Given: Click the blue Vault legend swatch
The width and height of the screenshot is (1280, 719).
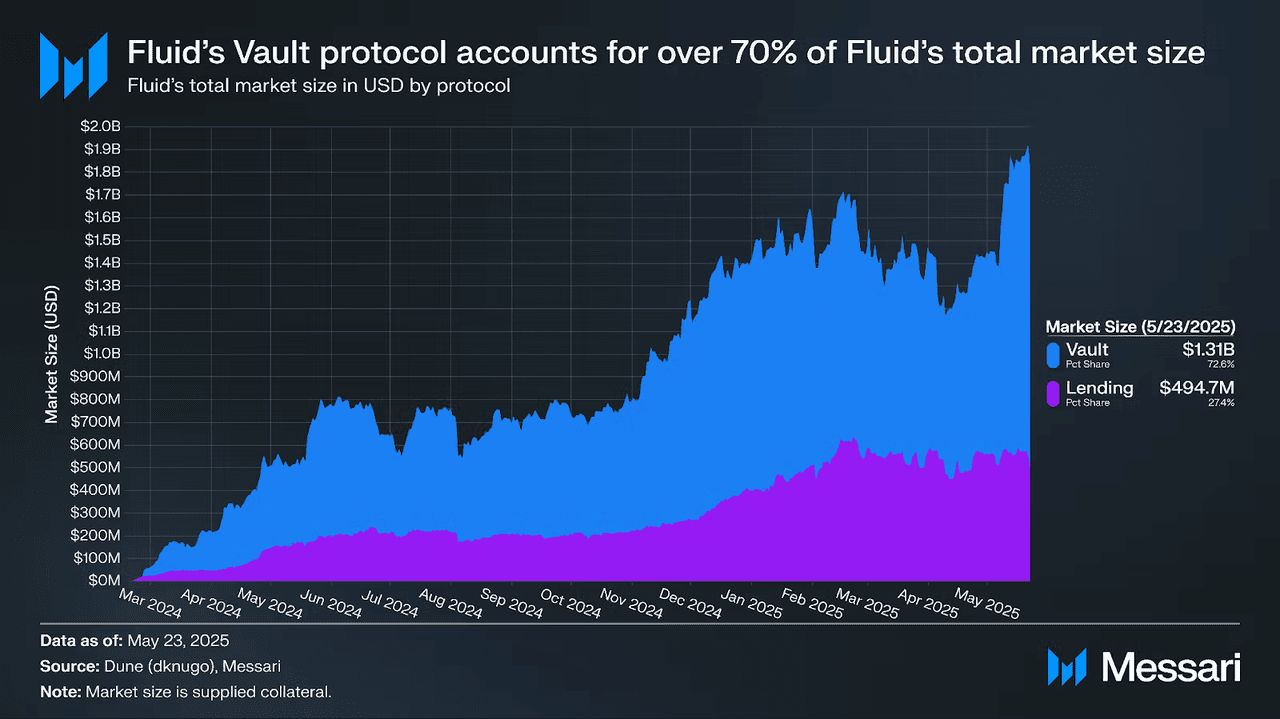Looking at the screenshot, I should 1052,354.
